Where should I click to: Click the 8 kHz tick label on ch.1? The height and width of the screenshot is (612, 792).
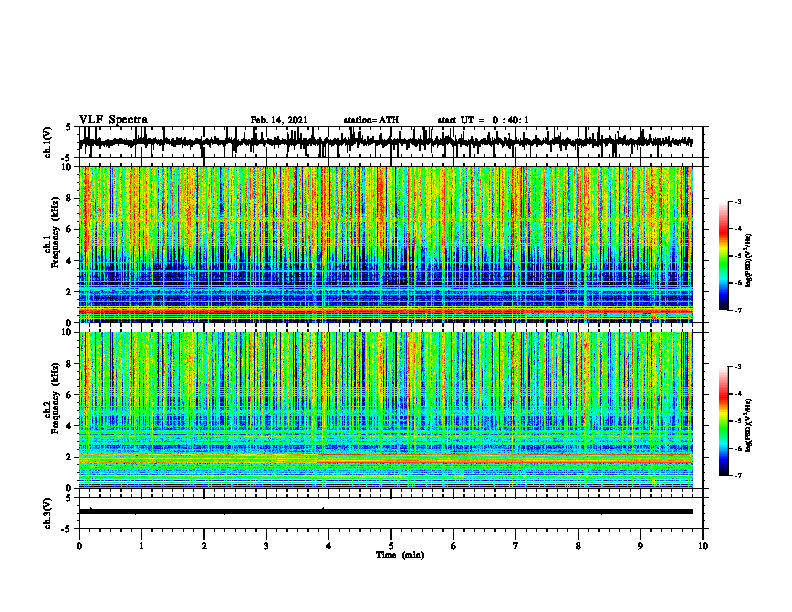pos(70,198)
